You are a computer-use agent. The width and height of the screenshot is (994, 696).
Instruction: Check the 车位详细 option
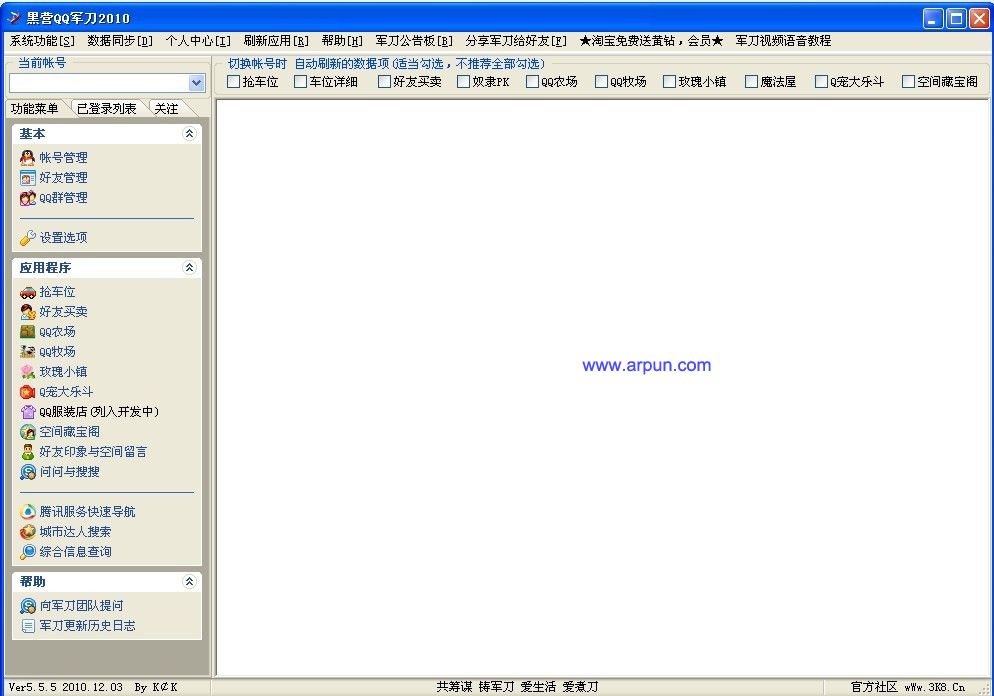point(300,82)
